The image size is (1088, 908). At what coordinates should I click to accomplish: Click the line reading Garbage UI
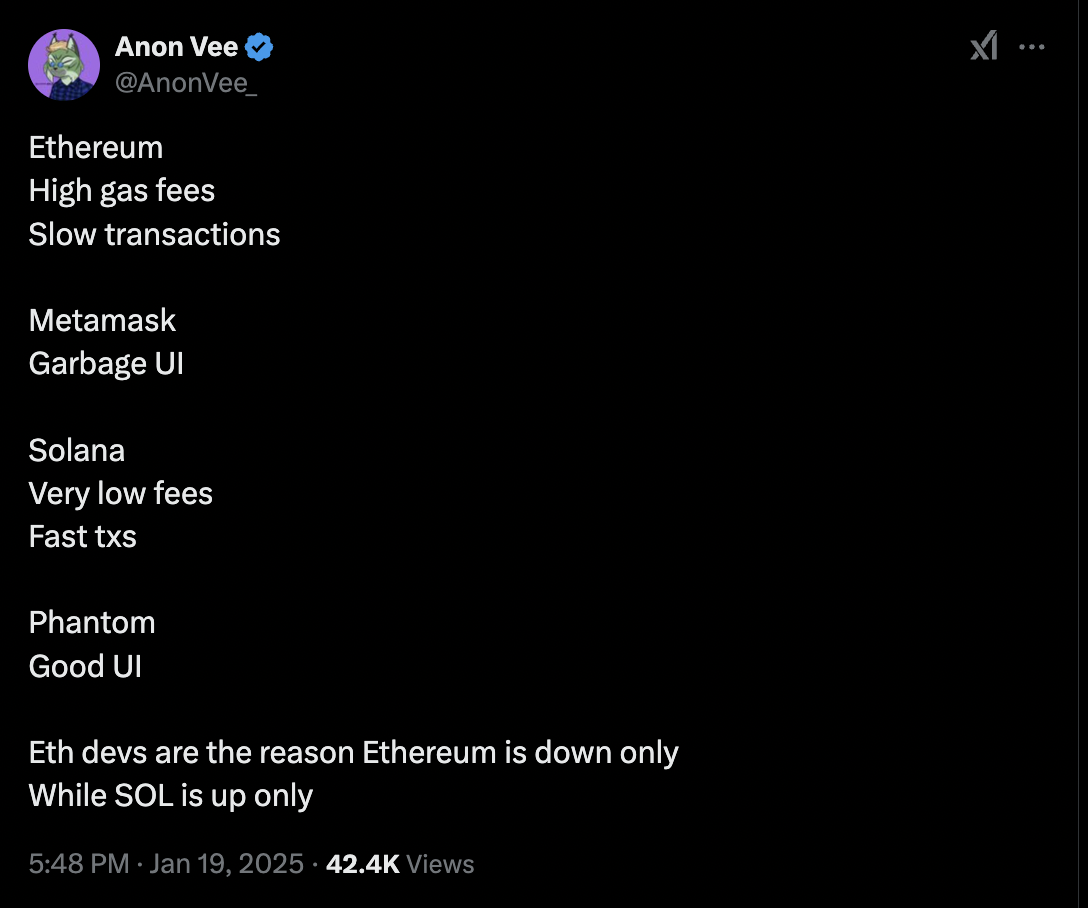(105, 363)
